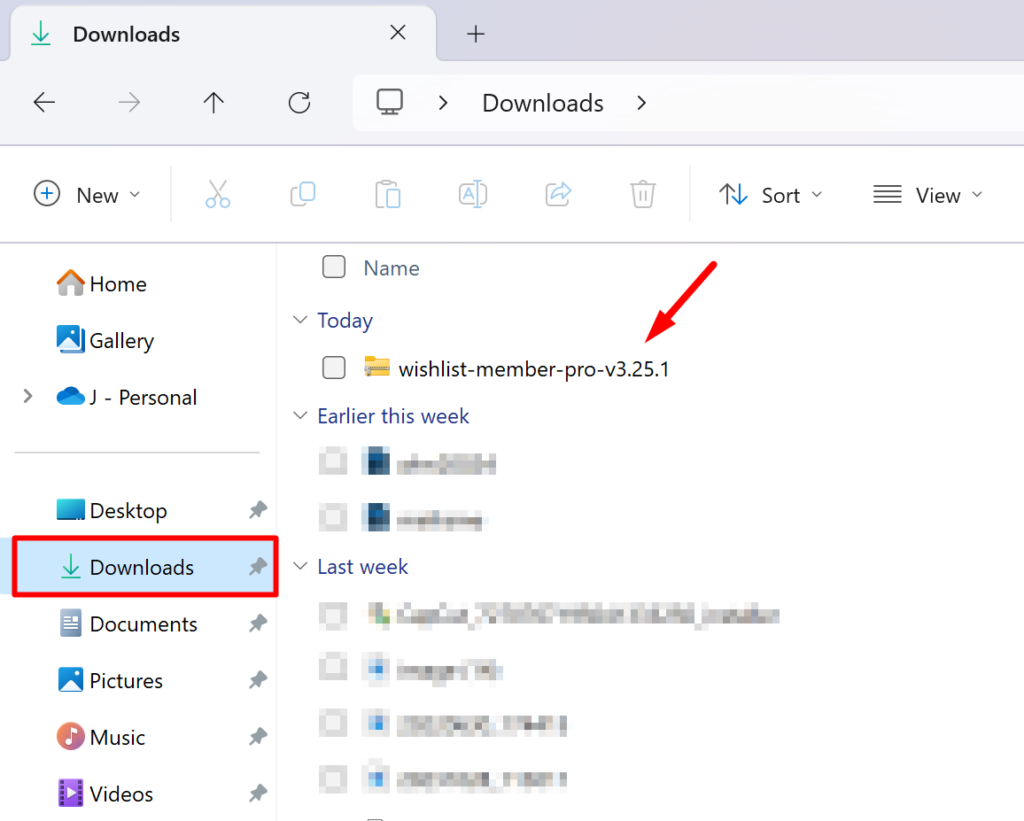Expand the J - Personal OneDrive node
1024x821 pixels.
27,396
